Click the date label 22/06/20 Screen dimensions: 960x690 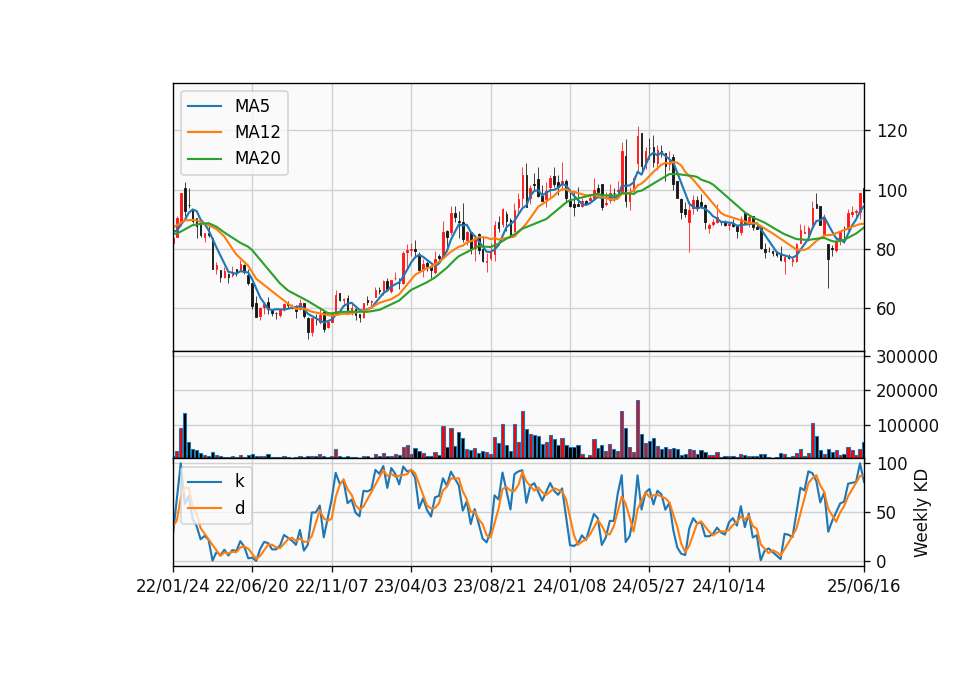click(252, 587)
